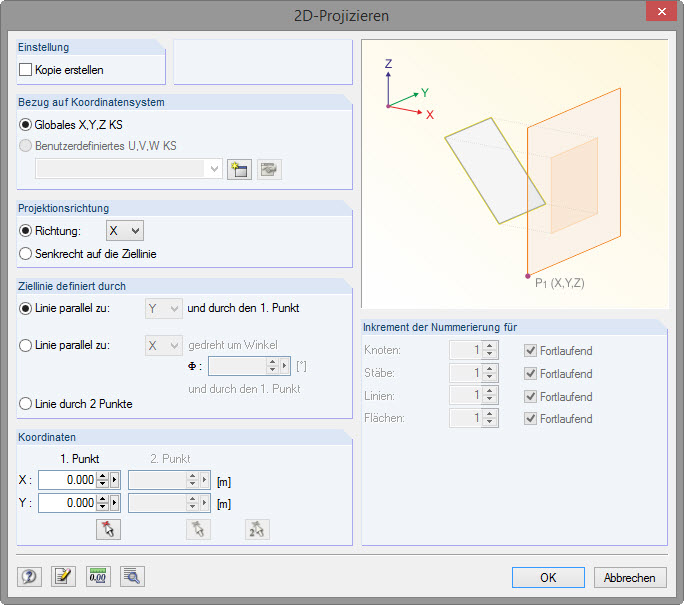Image resolution: width=684 pixels, height=605 pixels.
Task: Select first Linie parallel zu option (und durch den 1. Punkt)
Action: click(x=25, y=308)
